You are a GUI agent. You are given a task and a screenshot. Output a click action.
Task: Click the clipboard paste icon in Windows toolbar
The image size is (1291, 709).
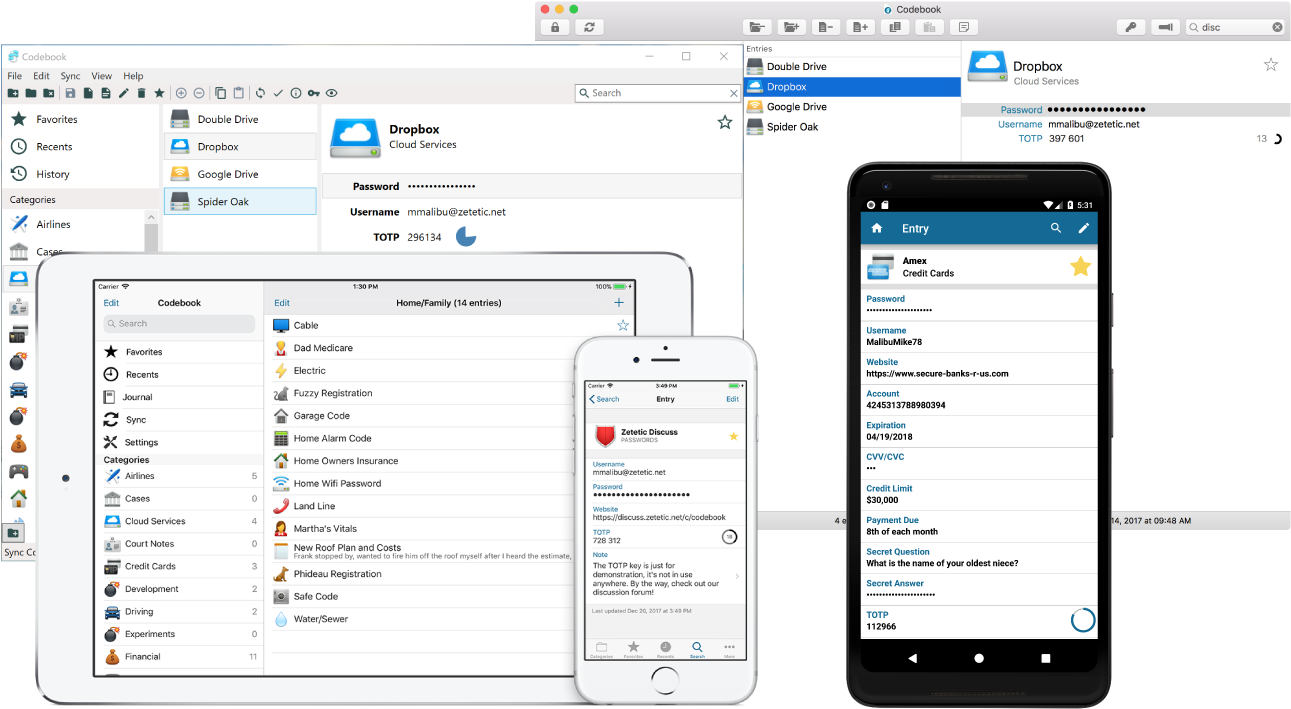tap(238, 93)
